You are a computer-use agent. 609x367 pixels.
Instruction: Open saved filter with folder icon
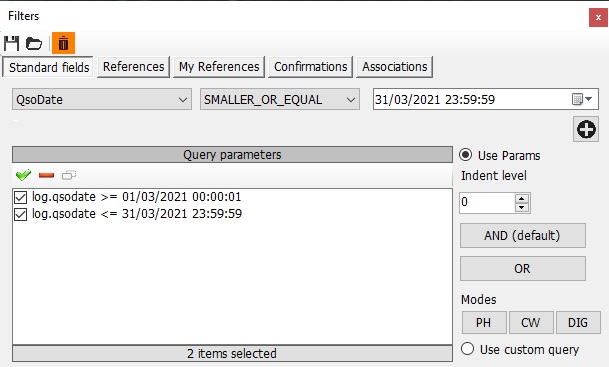click(x=34, y=43)
